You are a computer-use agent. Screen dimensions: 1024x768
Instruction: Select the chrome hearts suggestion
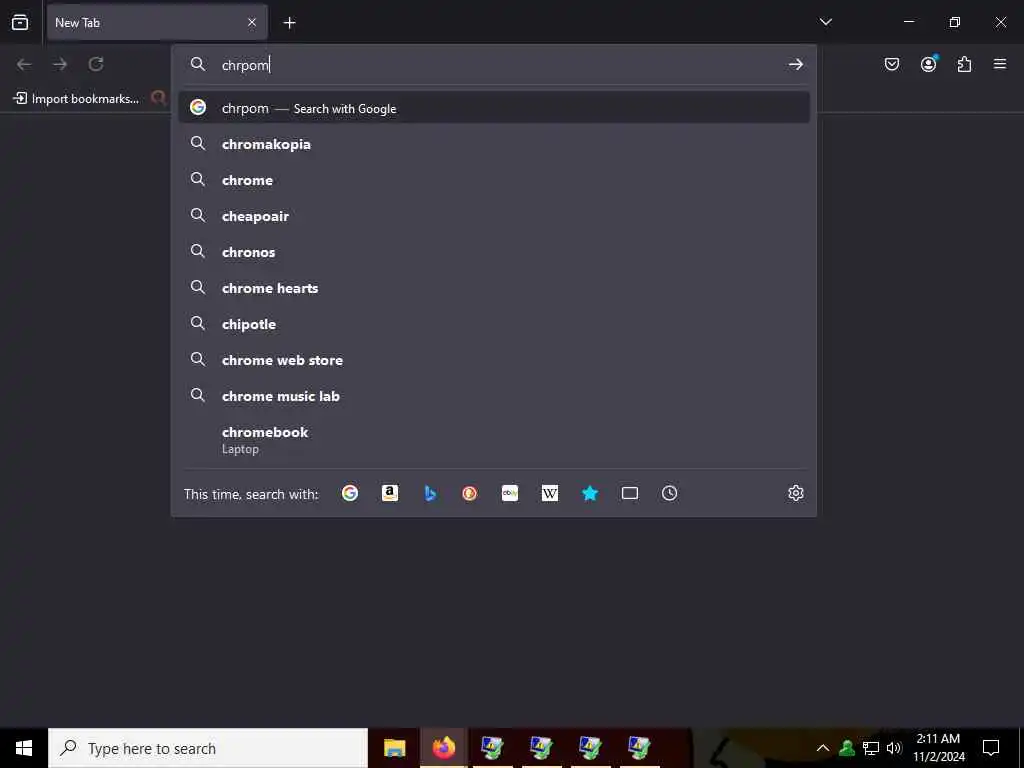pyautogui.click(x=494, y=287)
